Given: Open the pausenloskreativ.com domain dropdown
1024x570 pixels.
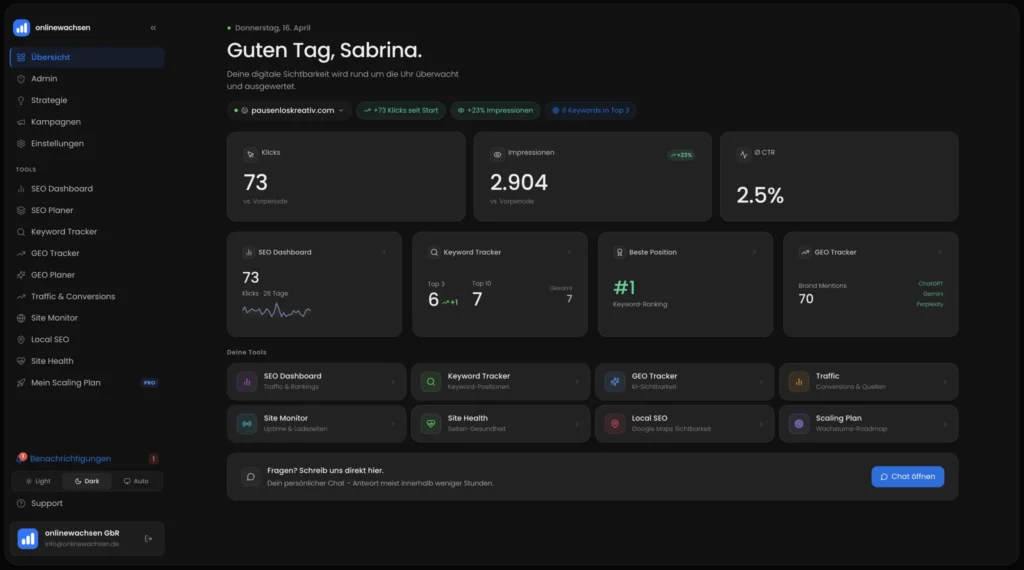Looking at the screenshot, I should (x=289, y=110).
